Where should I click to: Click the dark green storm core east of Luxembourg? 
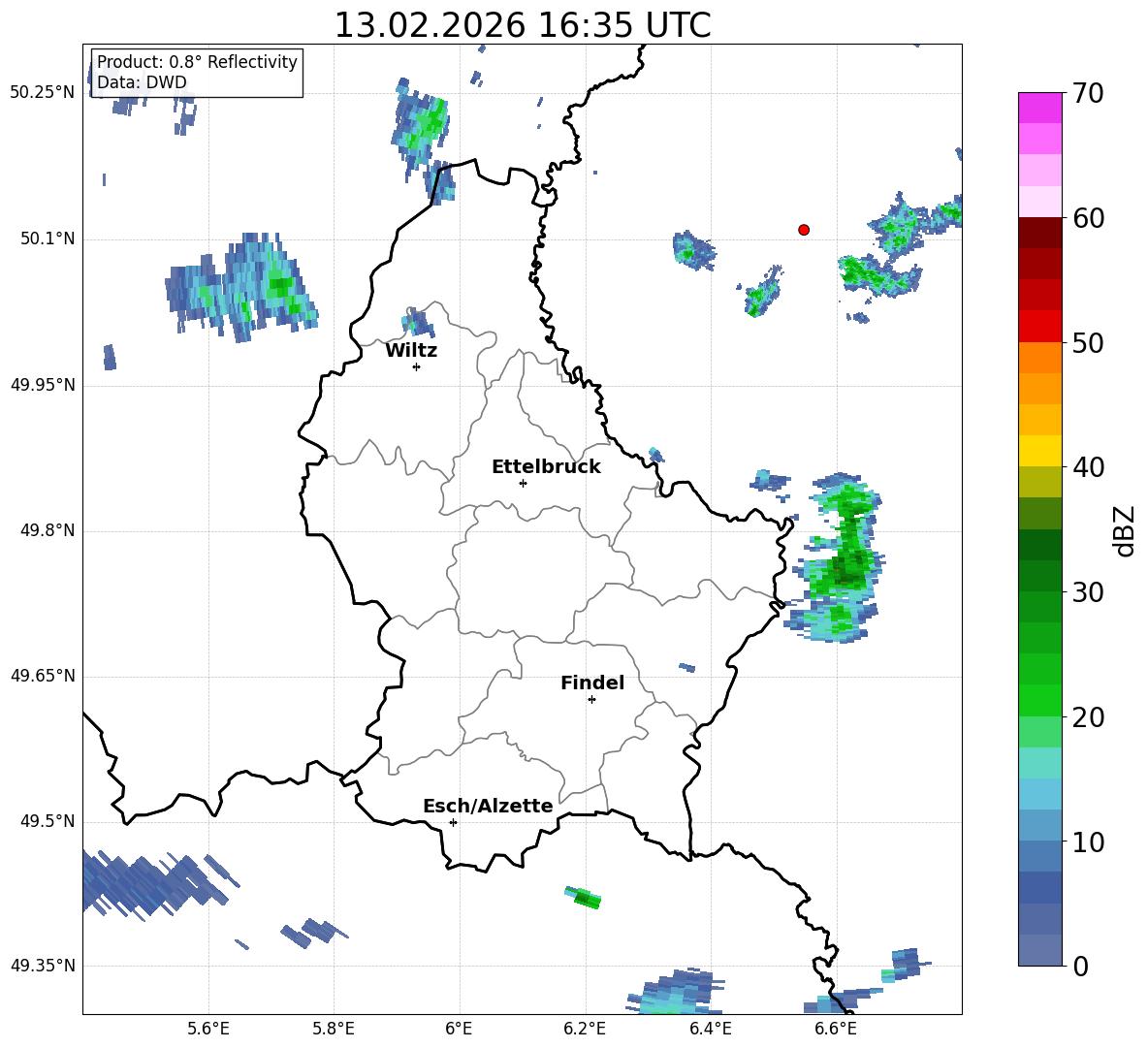[x=847, y=567]
